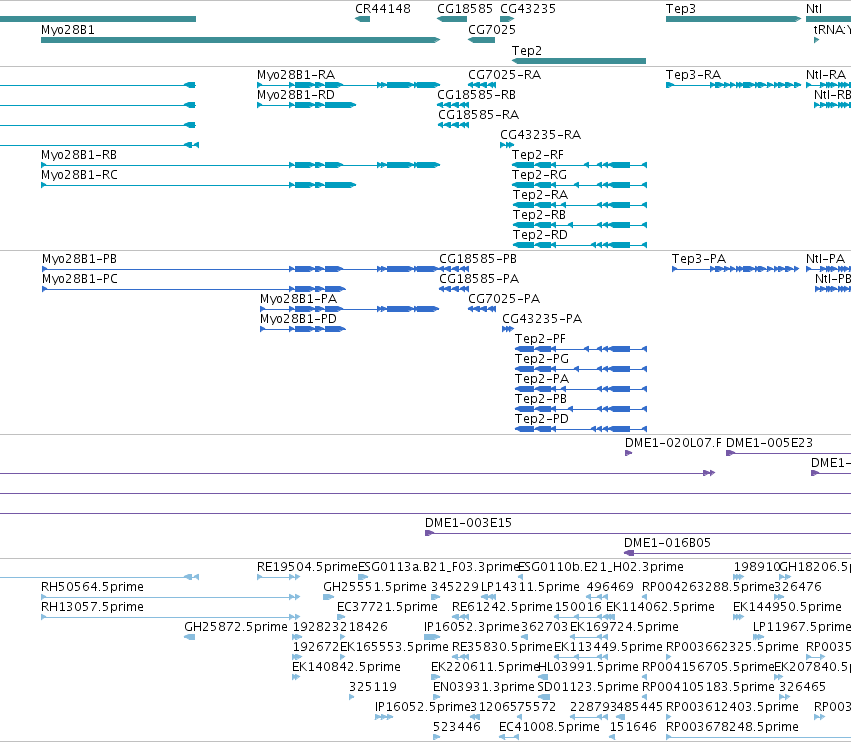Open the EK140842.5prime EST label
Image resolution: width=851 pixels, height=742 pixels.
346,667
